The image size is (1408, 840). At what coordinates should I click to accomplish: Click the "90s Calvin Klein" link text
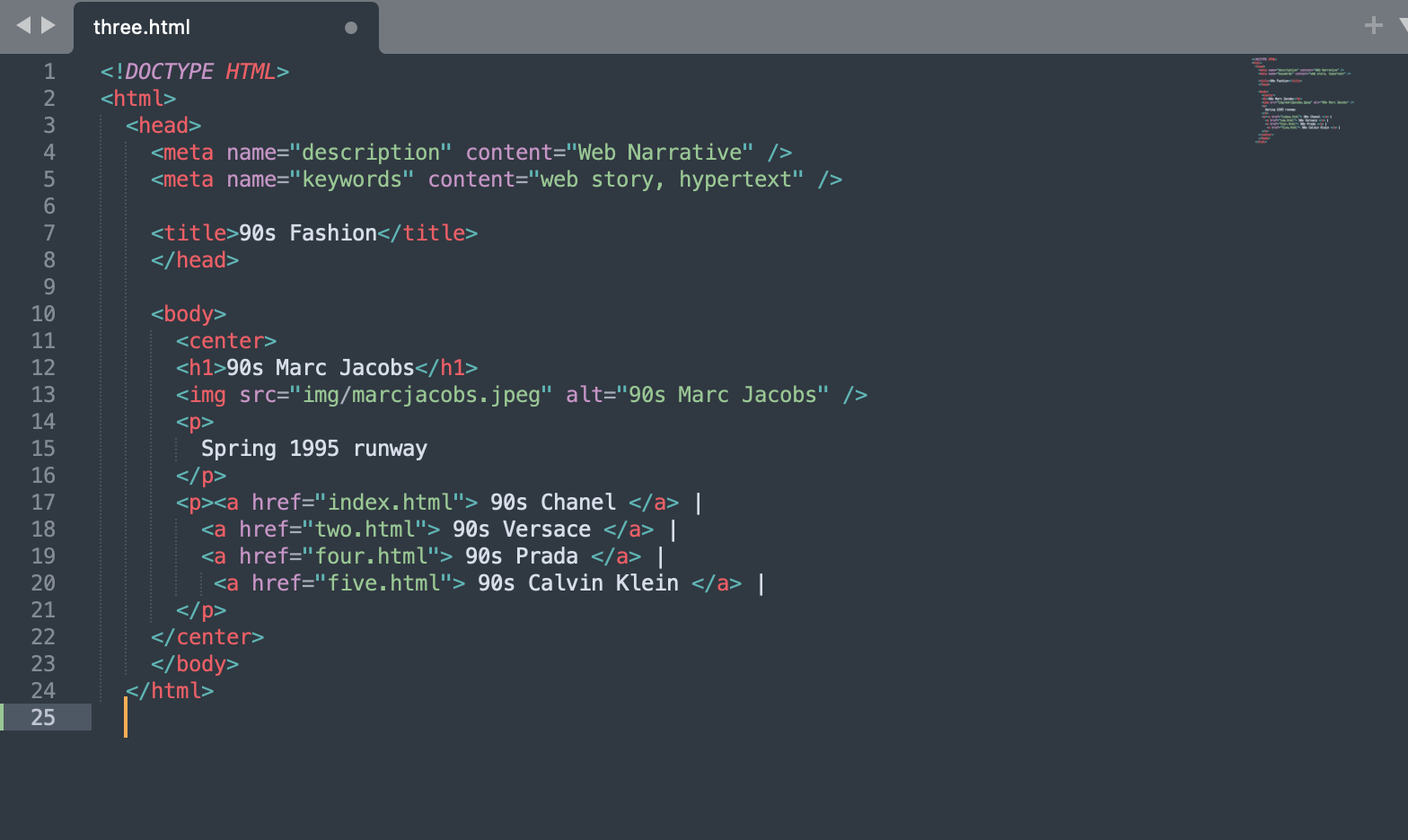tap(578, 583)
